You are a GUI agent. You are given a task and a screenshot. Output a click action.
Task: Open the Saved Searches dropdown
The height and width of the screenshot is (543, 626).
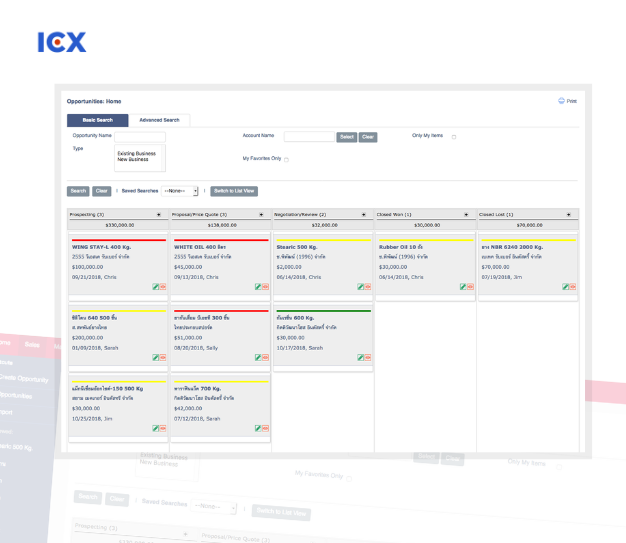(180, 190)
